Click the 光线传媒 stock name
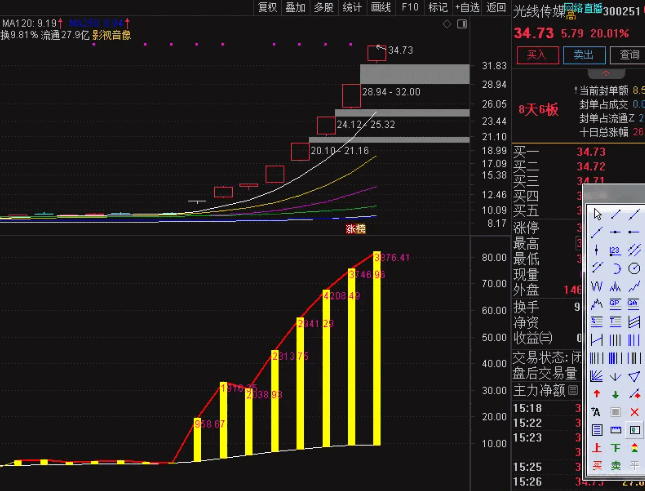The image size is (645, 491). click(x=540, y=12)
